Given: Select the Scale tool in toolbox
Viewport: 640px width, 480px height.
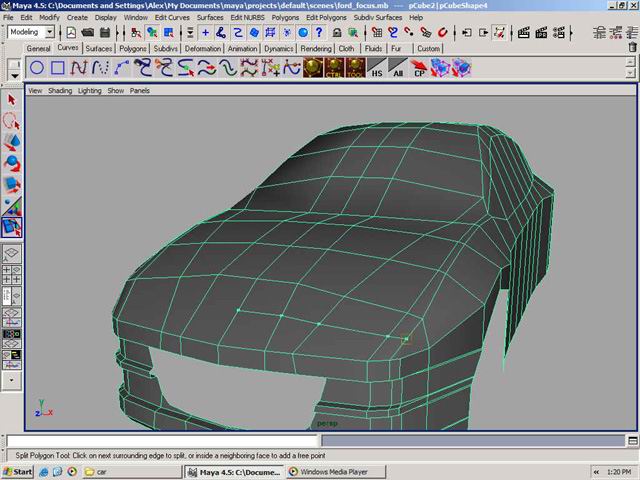Looking at the screenshot, I should [x=12, y=185].
